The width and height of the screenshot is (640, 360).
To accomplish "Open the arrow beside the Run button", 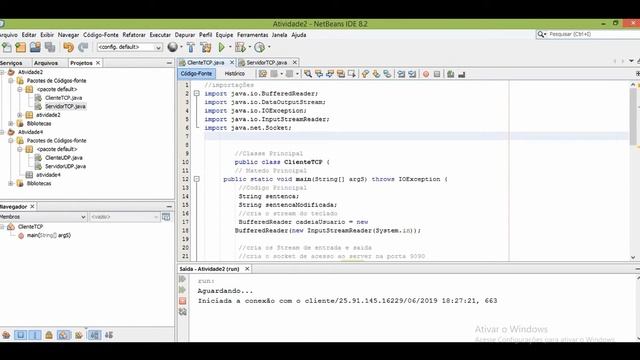I will (230, 47).
